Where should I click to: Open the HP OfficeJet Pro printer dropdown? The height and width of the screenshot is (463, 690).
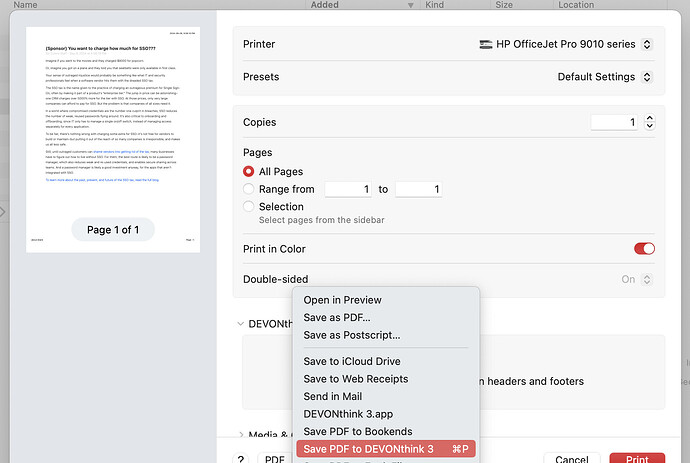coord(566,44)
